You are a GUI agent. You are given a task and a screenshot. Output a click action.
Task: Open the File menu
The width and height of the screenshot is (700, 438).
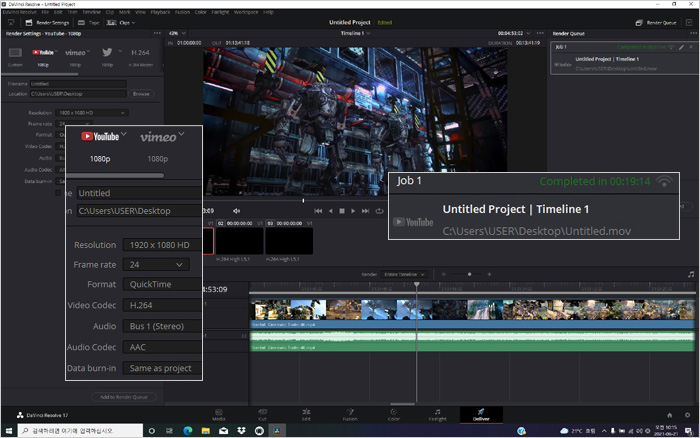pyautogui.click(x=45, y=12)
